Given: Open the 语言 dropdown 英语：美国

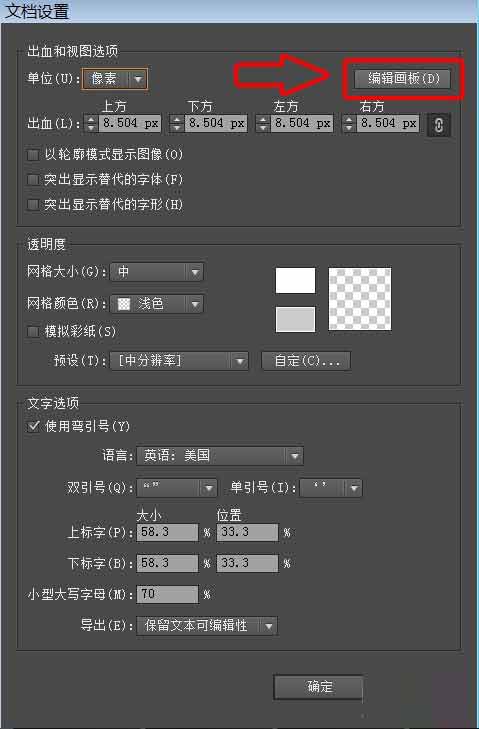Looking at the screenshot, I should tap(220, 456).
